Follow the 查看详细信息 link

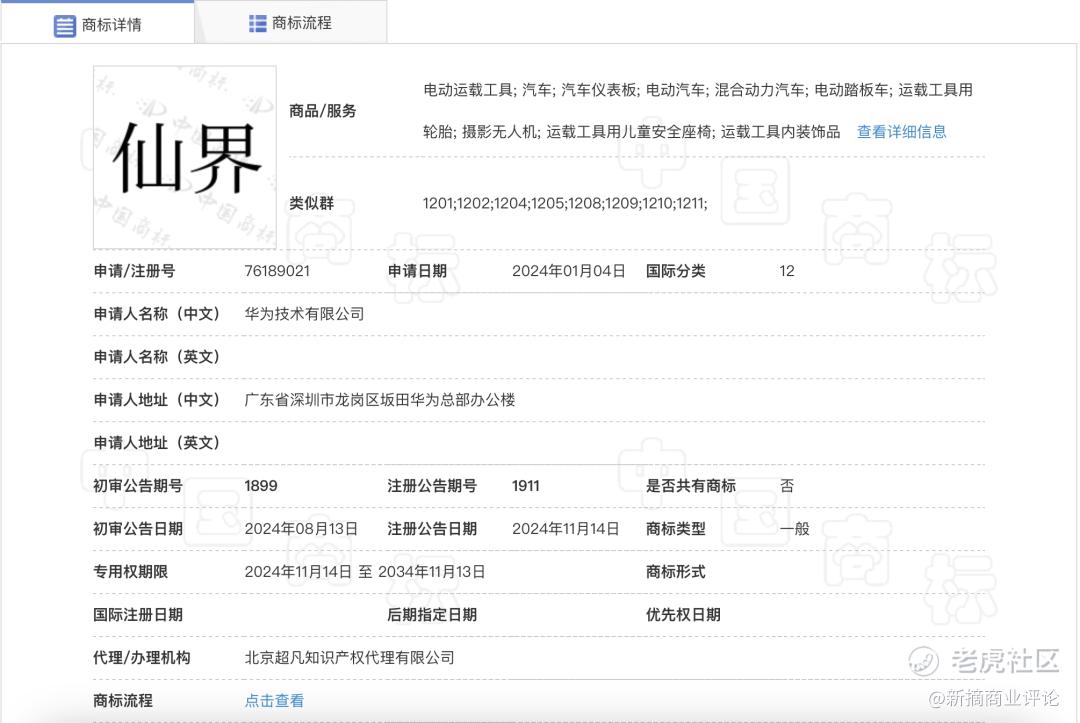point(902,132)
